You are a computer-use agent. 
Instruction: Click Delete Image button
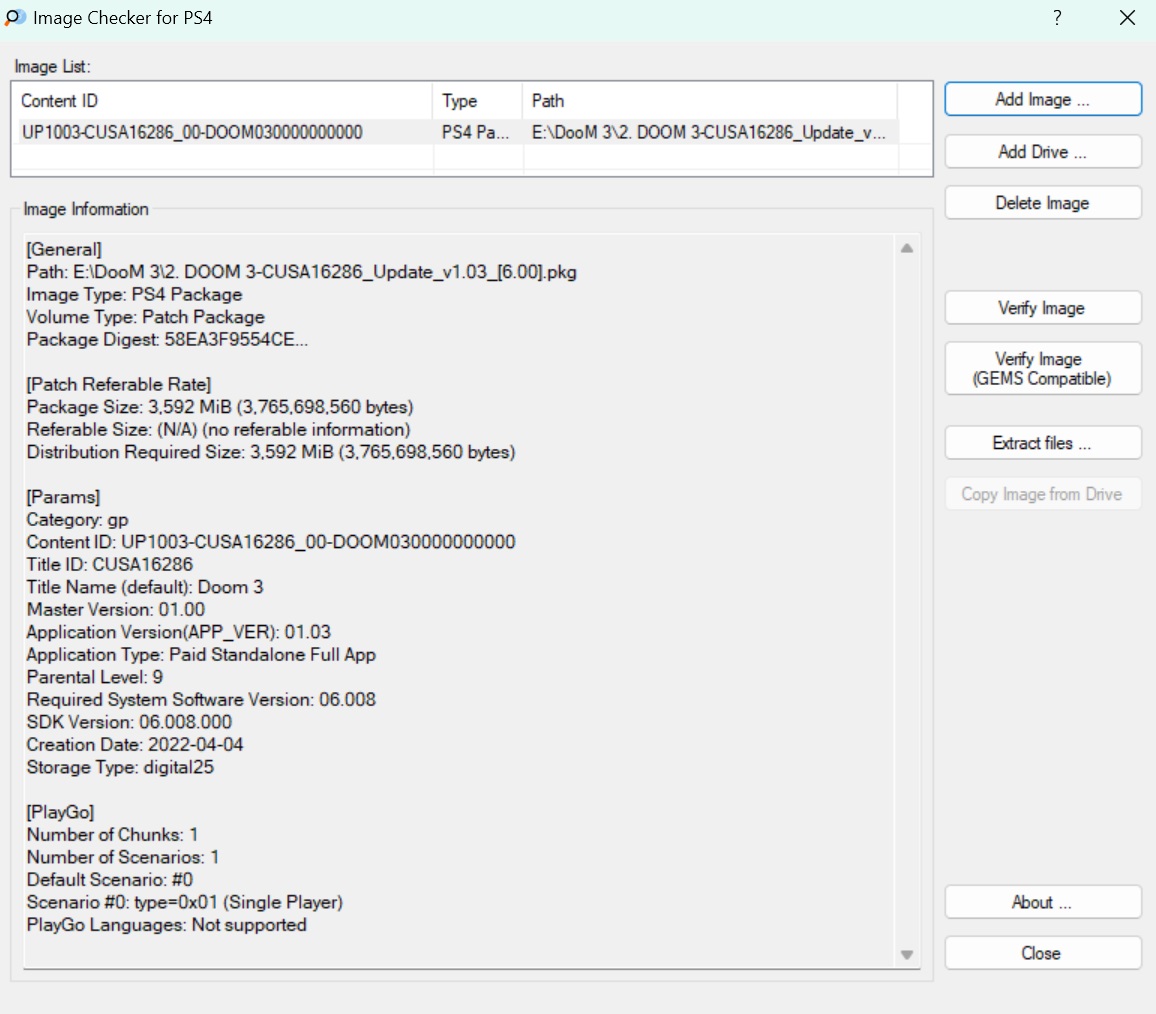click(x=1042, y=203)
